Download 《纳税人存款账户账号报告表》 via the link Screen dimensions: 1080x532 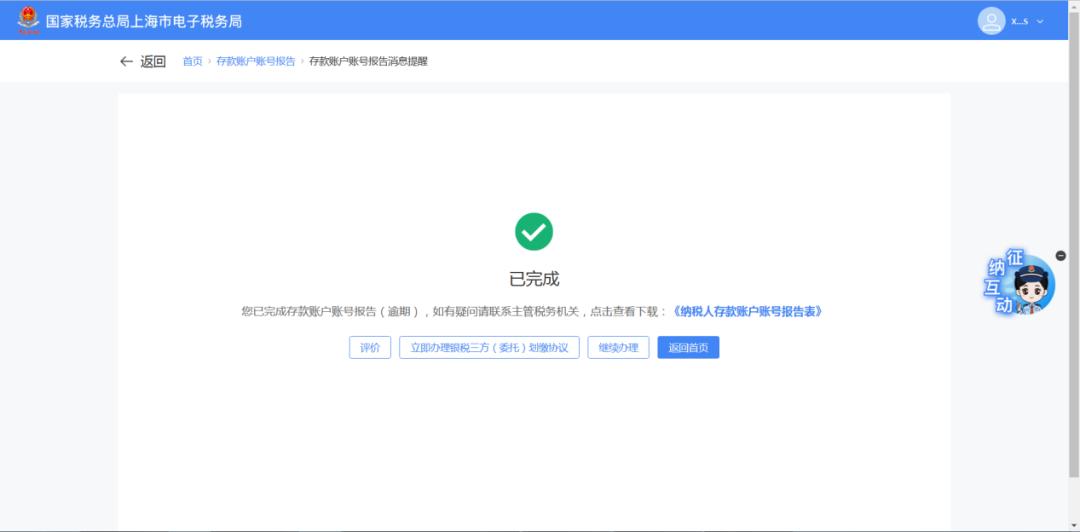pyautogui.click(x=748, y=311)
